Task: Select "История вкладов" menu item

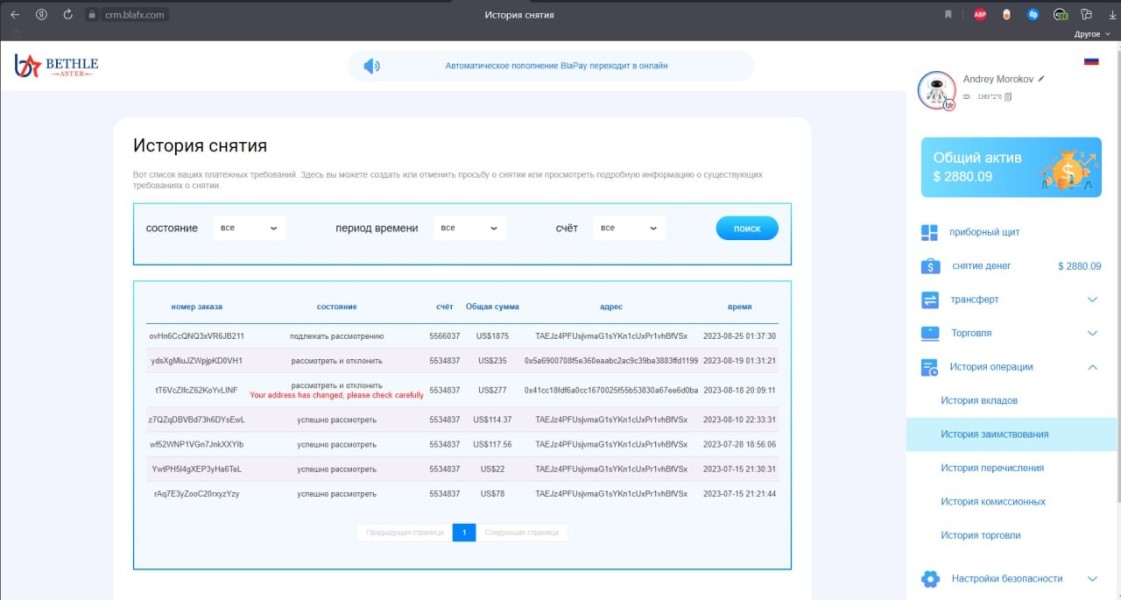Action: click(x=979, y=401)
